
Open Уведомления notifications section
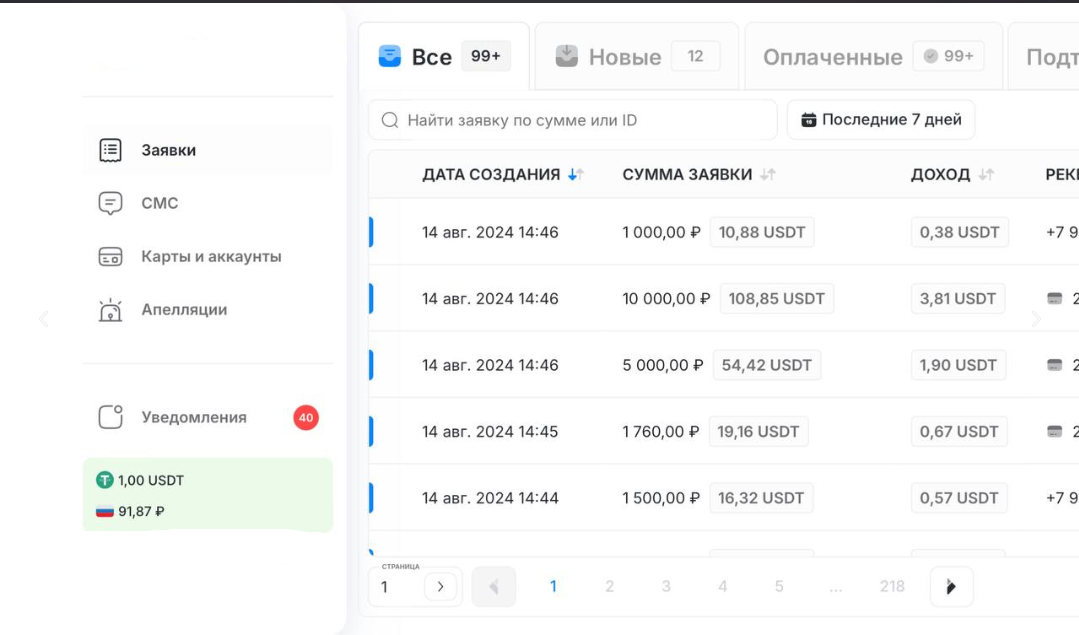(208, 417)
